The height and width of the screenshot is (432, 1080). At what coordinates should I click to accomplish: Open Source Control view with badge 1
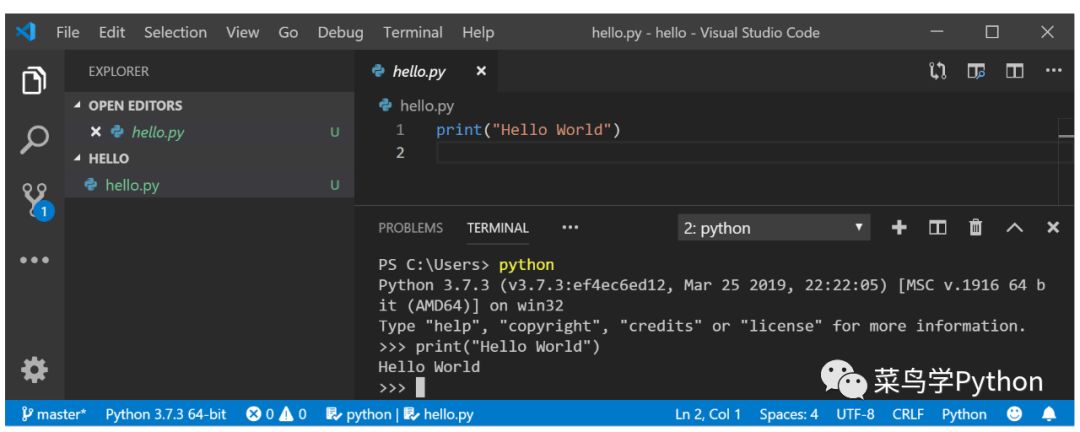pos(36,200)
